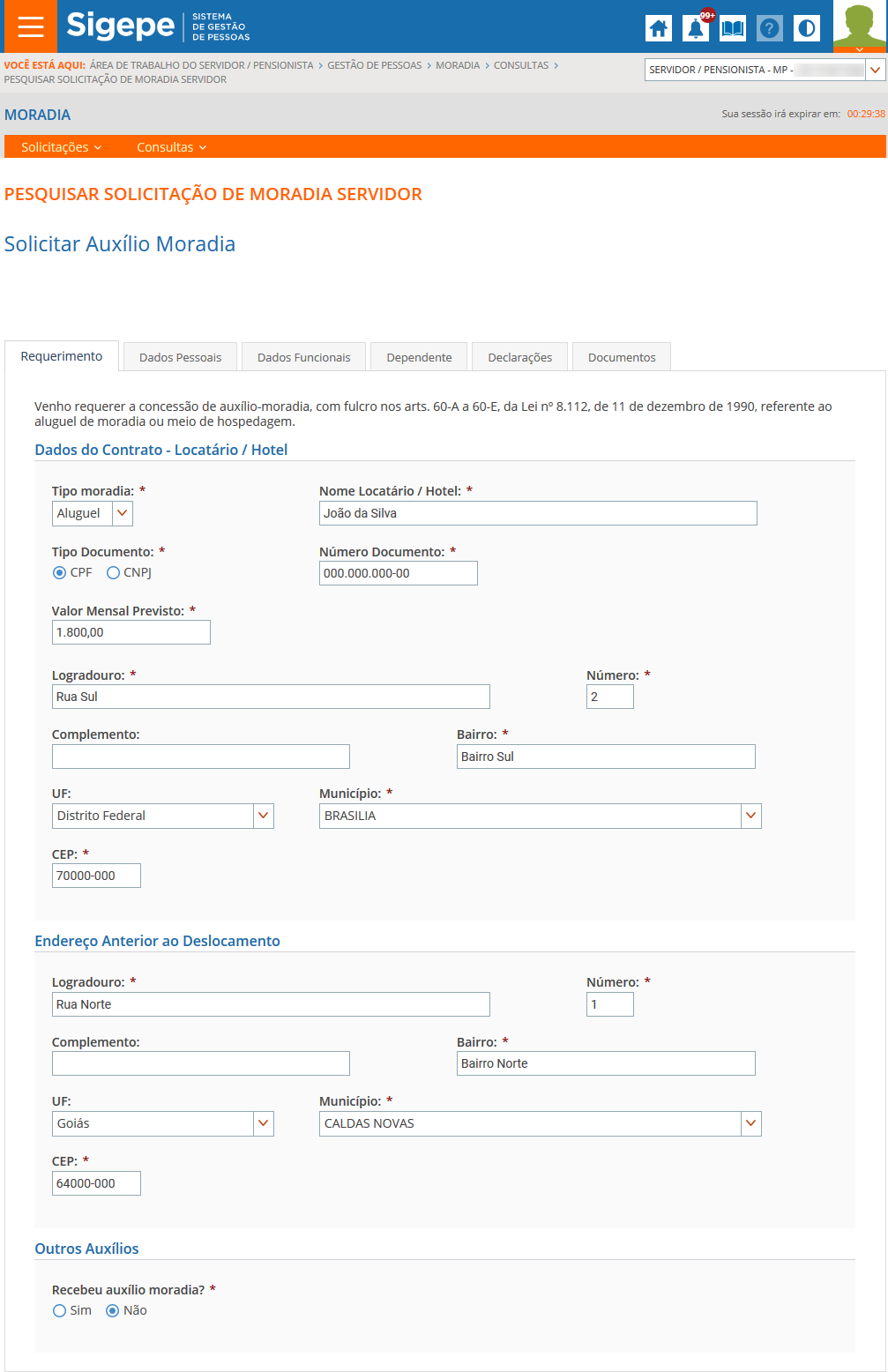The height and width of the screenshot is (1372, 888).
Task: Open the CALDAS NOVAS município dropdown
Action: click(x=750, y=1123)
